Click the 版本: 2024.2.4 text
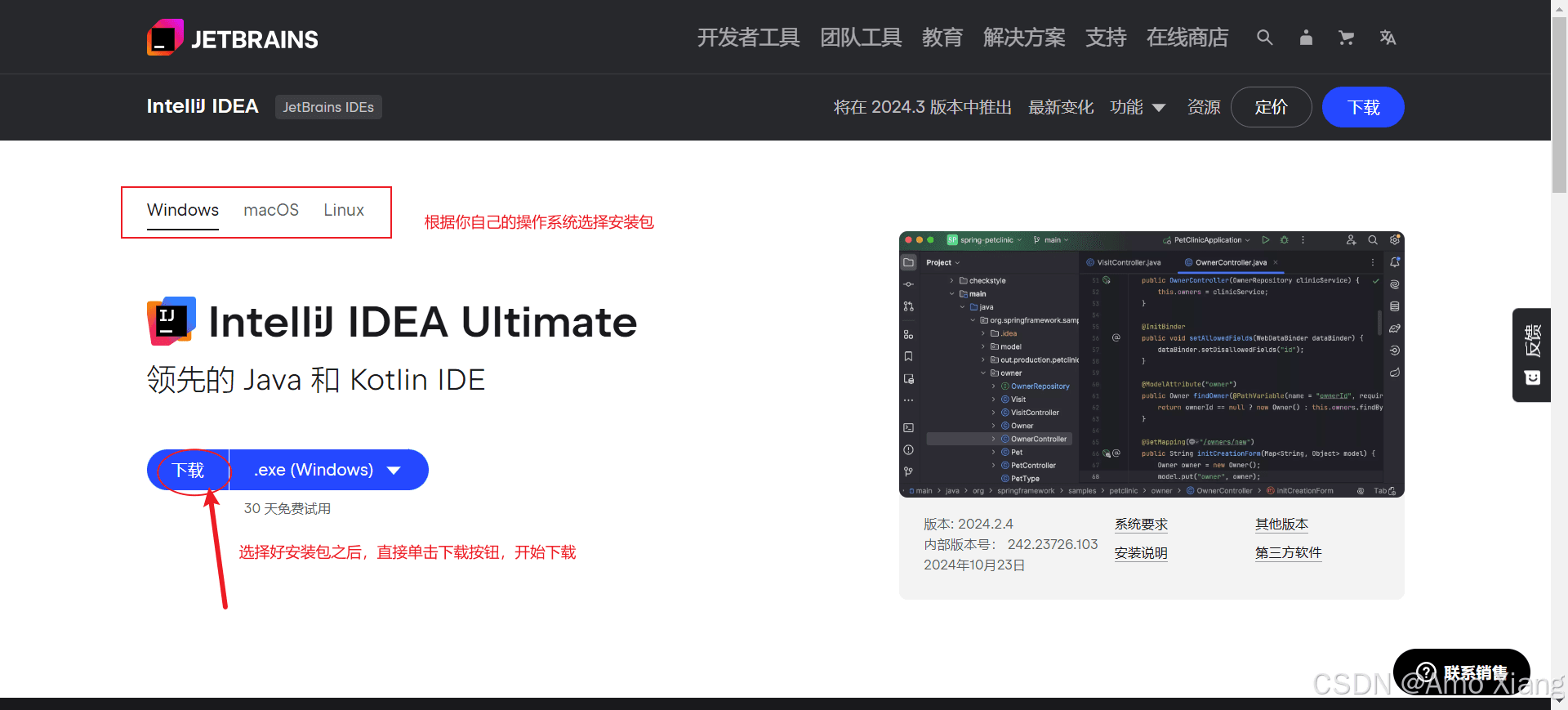The width and height of the screenshot is (1568, 710). click(x=969, y=525)
